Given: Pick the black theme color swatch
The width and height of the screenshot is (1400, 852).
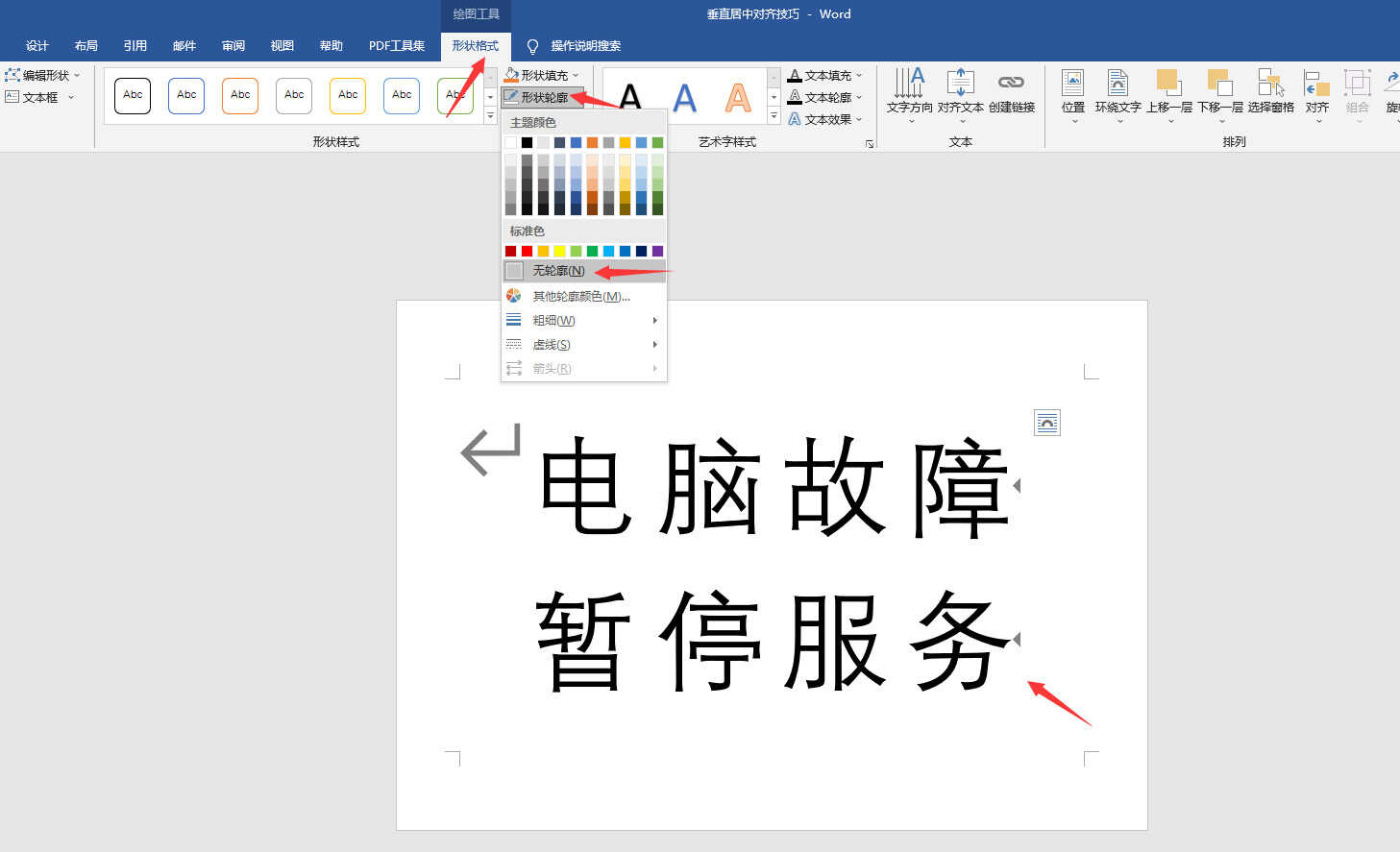Looking at the screenshot, I should (527, 142).
